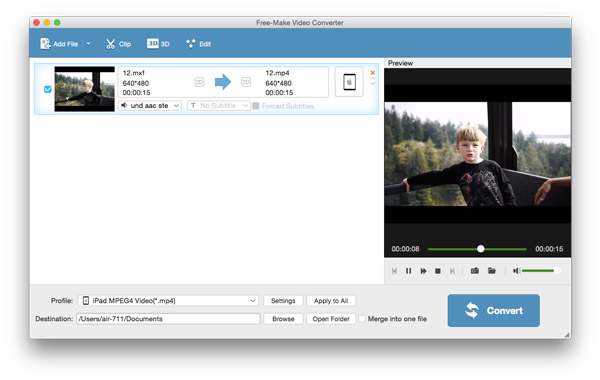Skip to the next item in the preview
This screenshot has height=380, width=600.
452,271
